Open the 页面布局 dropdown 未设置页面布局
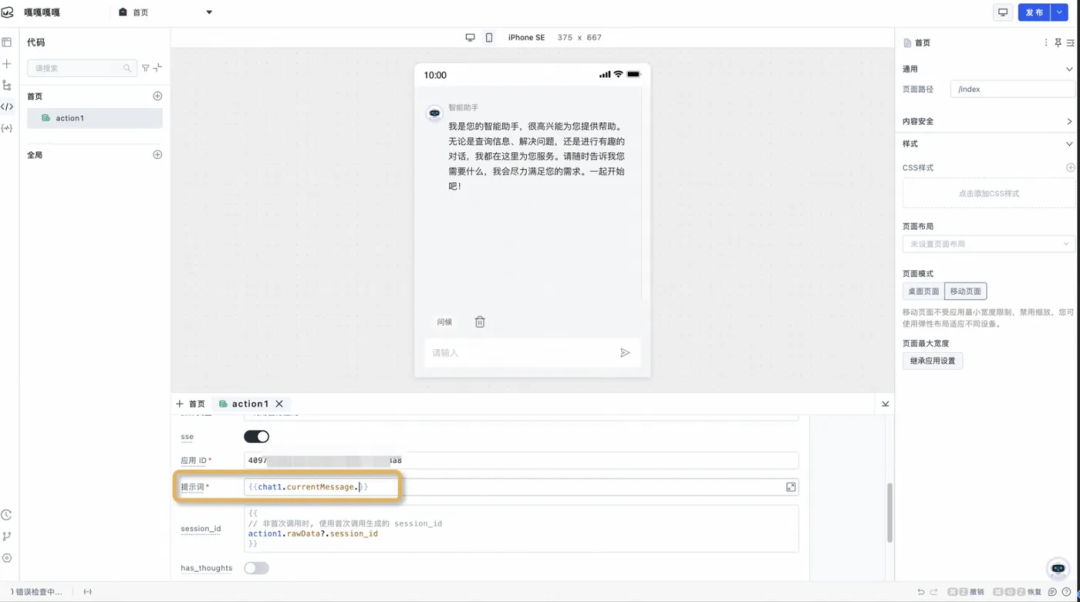 pyautogui.click(x=988, y=243)
